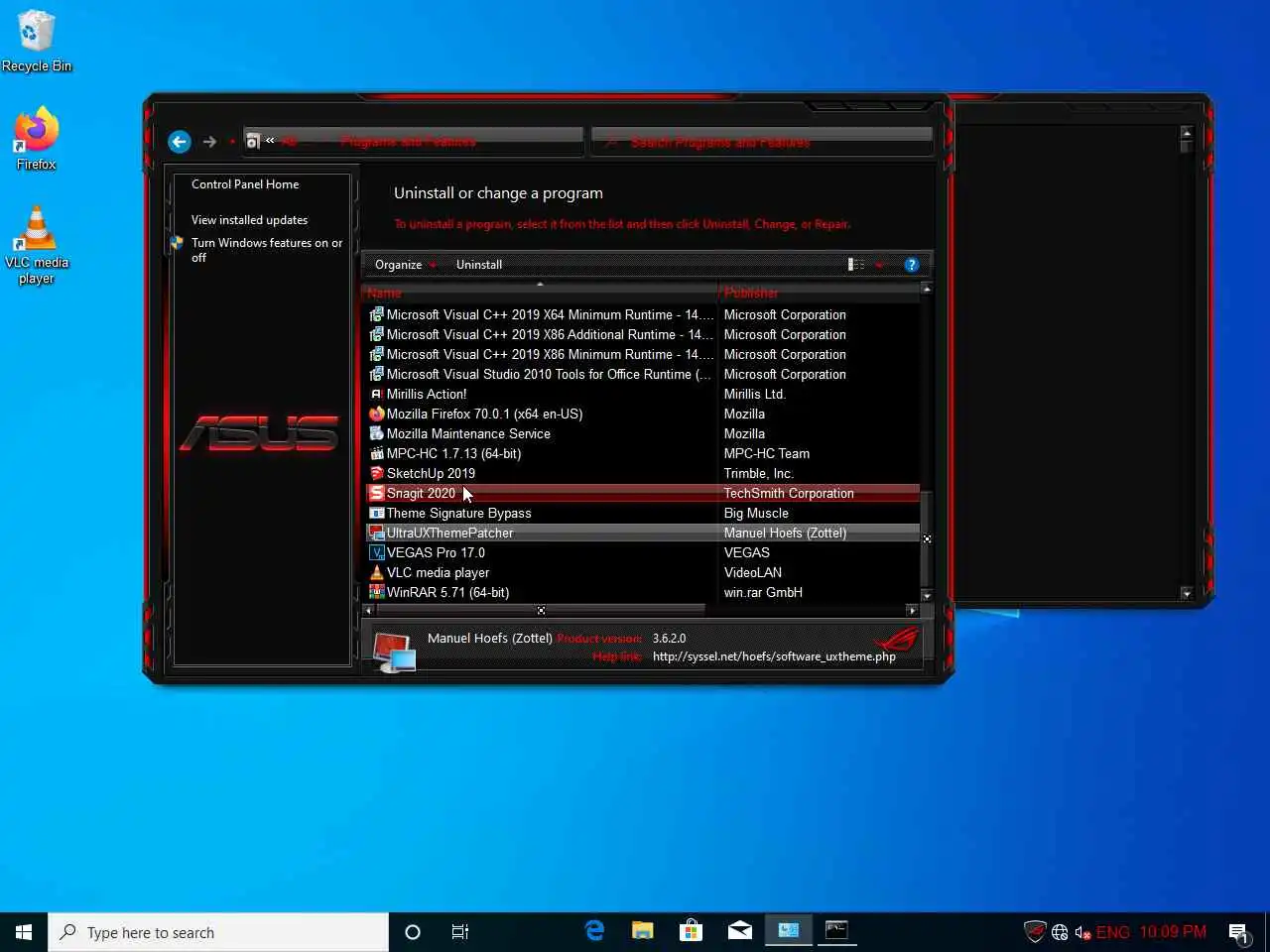Open the syssel.net help link
This screenshot has height=952, width=1270.
pyautogui.click(x=774, y=656)
